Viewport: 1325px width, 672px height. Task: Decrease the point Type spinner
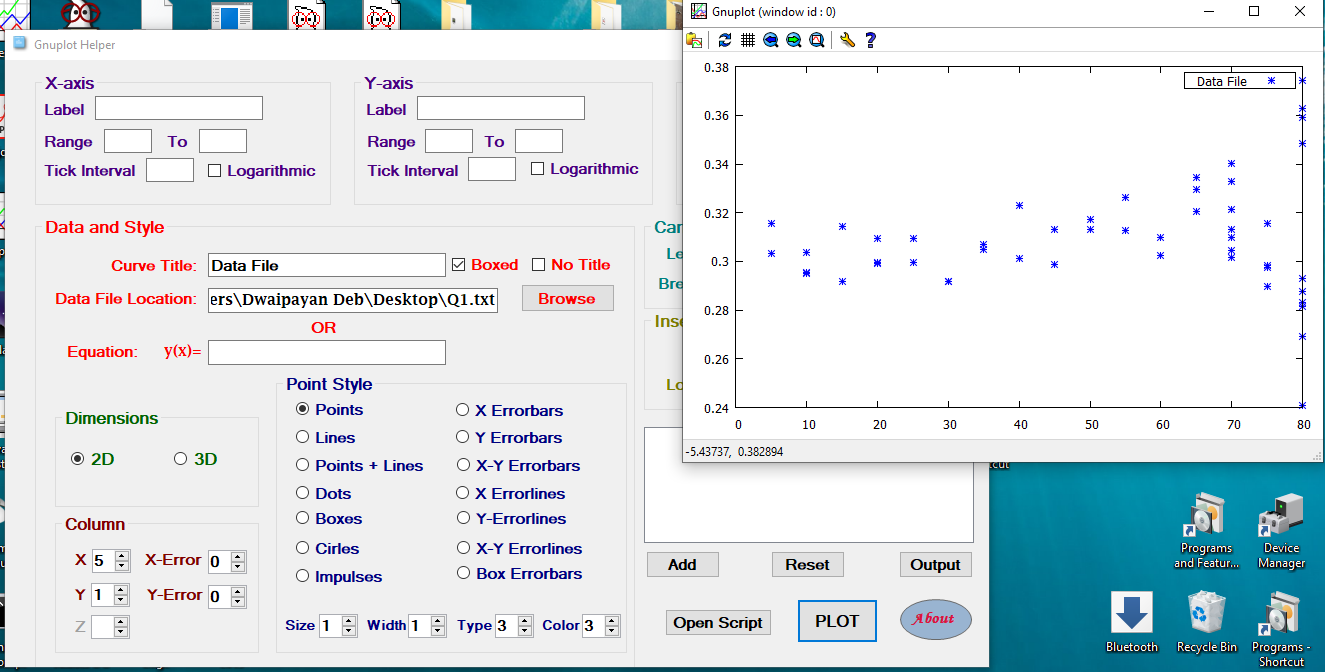[x=526, y=632]
